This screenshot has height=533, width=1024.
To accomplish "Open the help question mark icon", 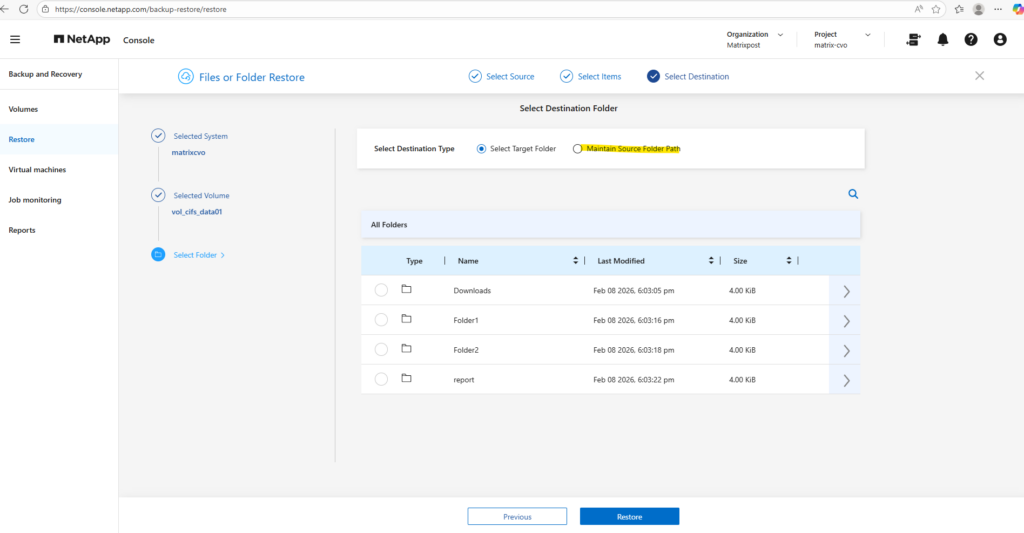I will (971, 40).
